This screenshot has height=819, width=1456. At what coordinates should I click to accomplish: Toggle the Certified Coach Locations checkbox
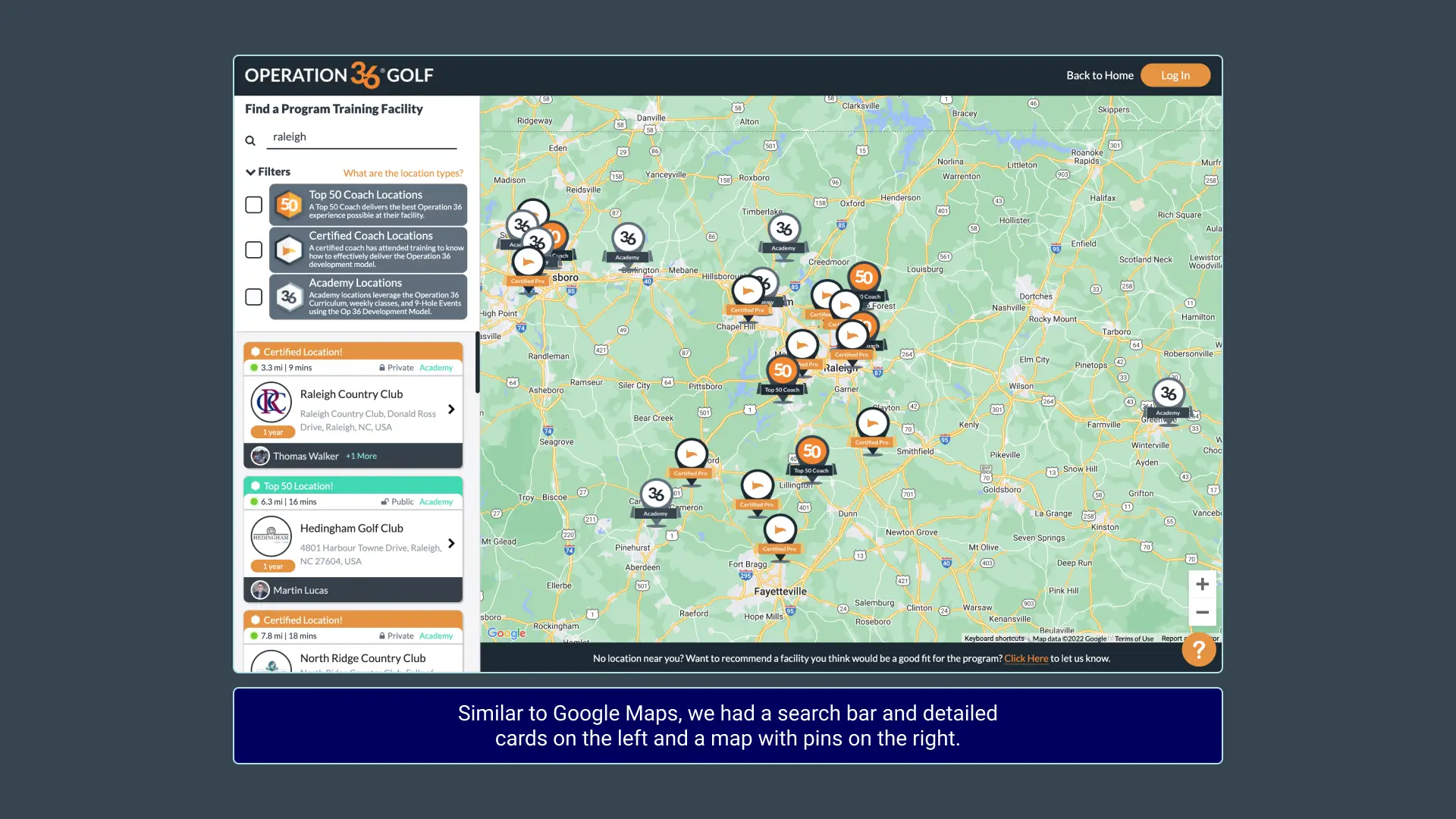click(x=254, y=249)
